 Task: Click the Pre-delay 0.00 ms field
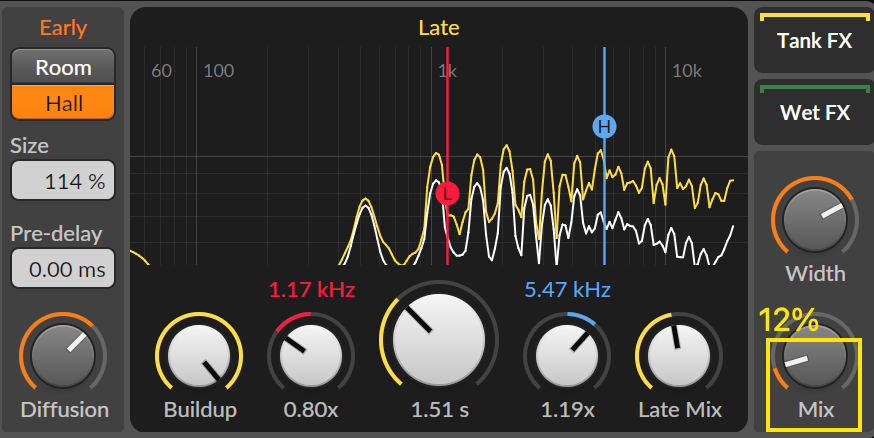pos(63,269)
